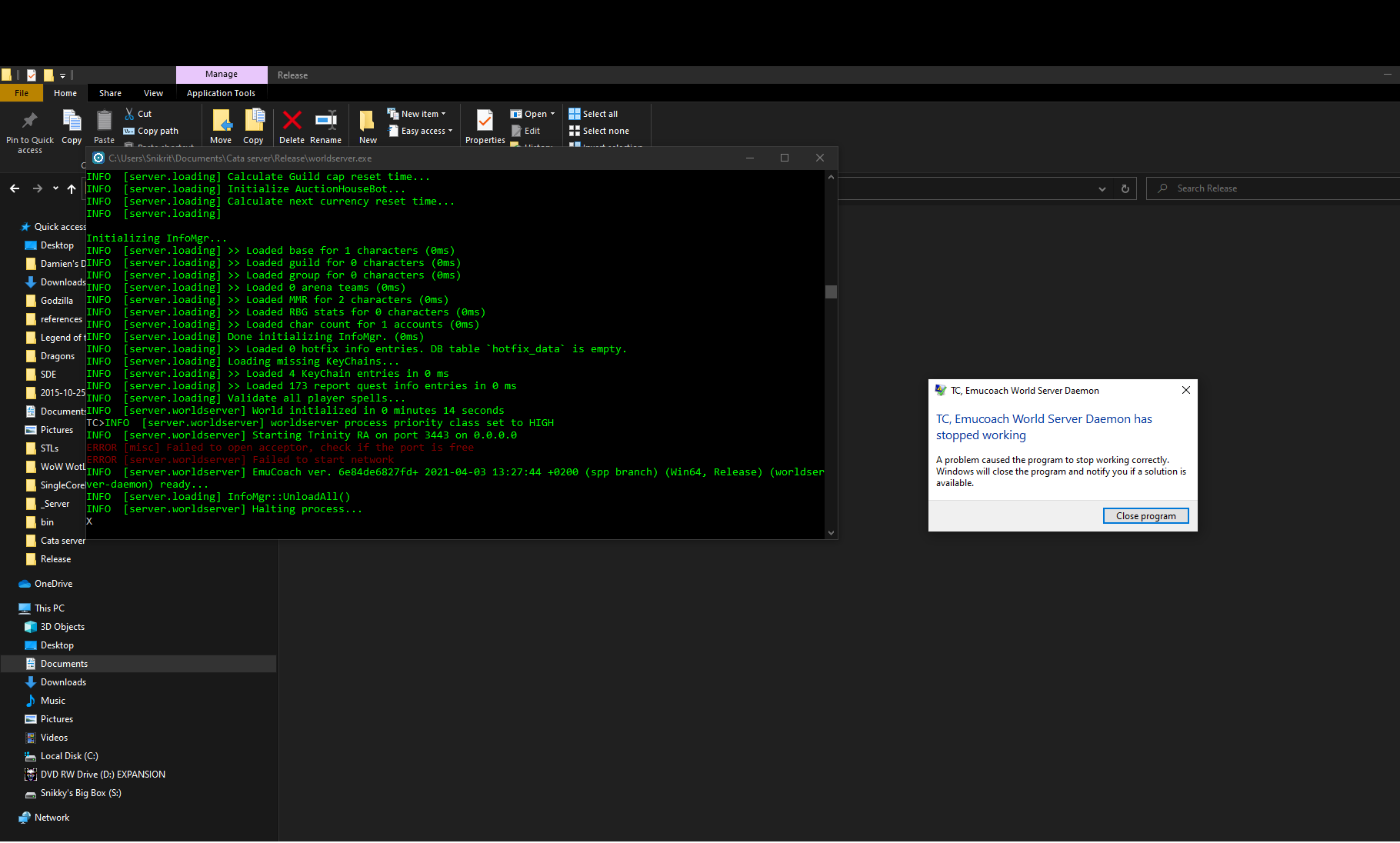Viewport: 1400px width, 843px height.
Task: Select the STLs folder
Action: click(42, 448)
